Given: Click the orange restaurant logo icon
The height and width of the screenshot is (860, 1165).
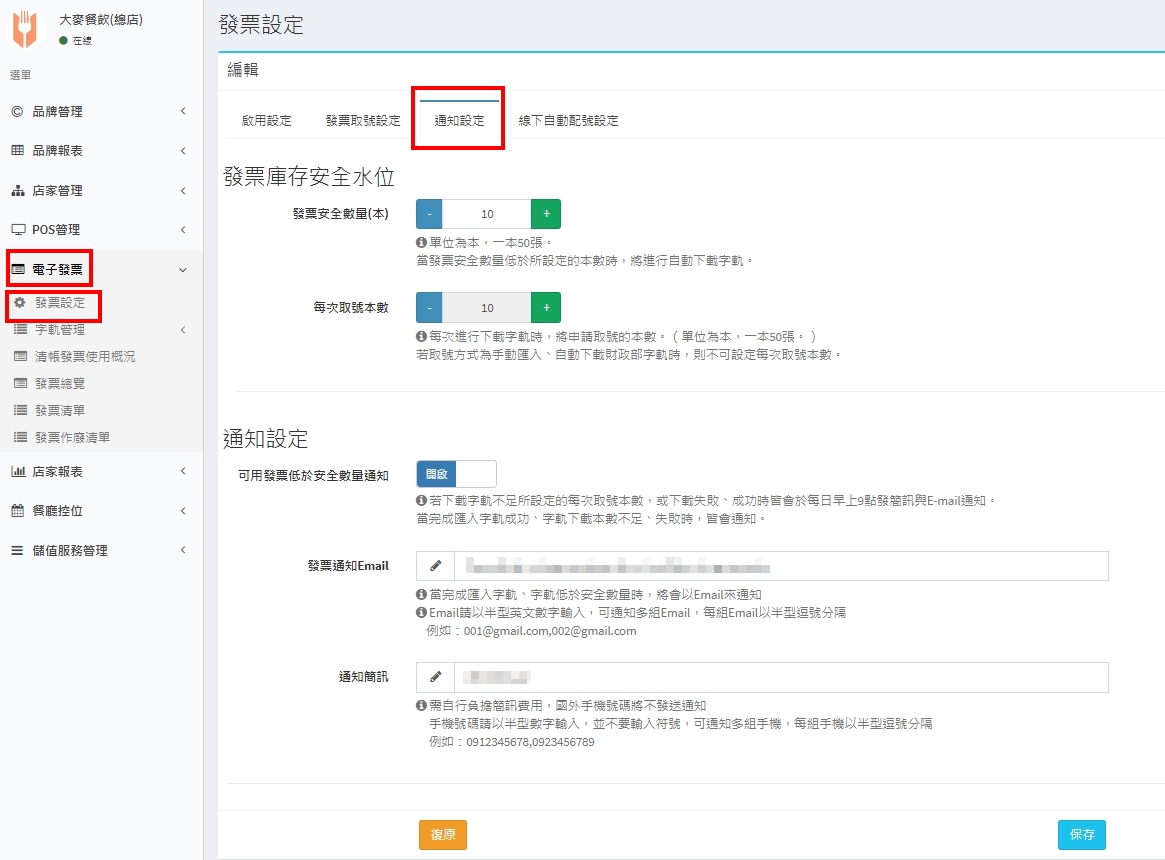Looking at the screenshot, I should coord(24,30).
